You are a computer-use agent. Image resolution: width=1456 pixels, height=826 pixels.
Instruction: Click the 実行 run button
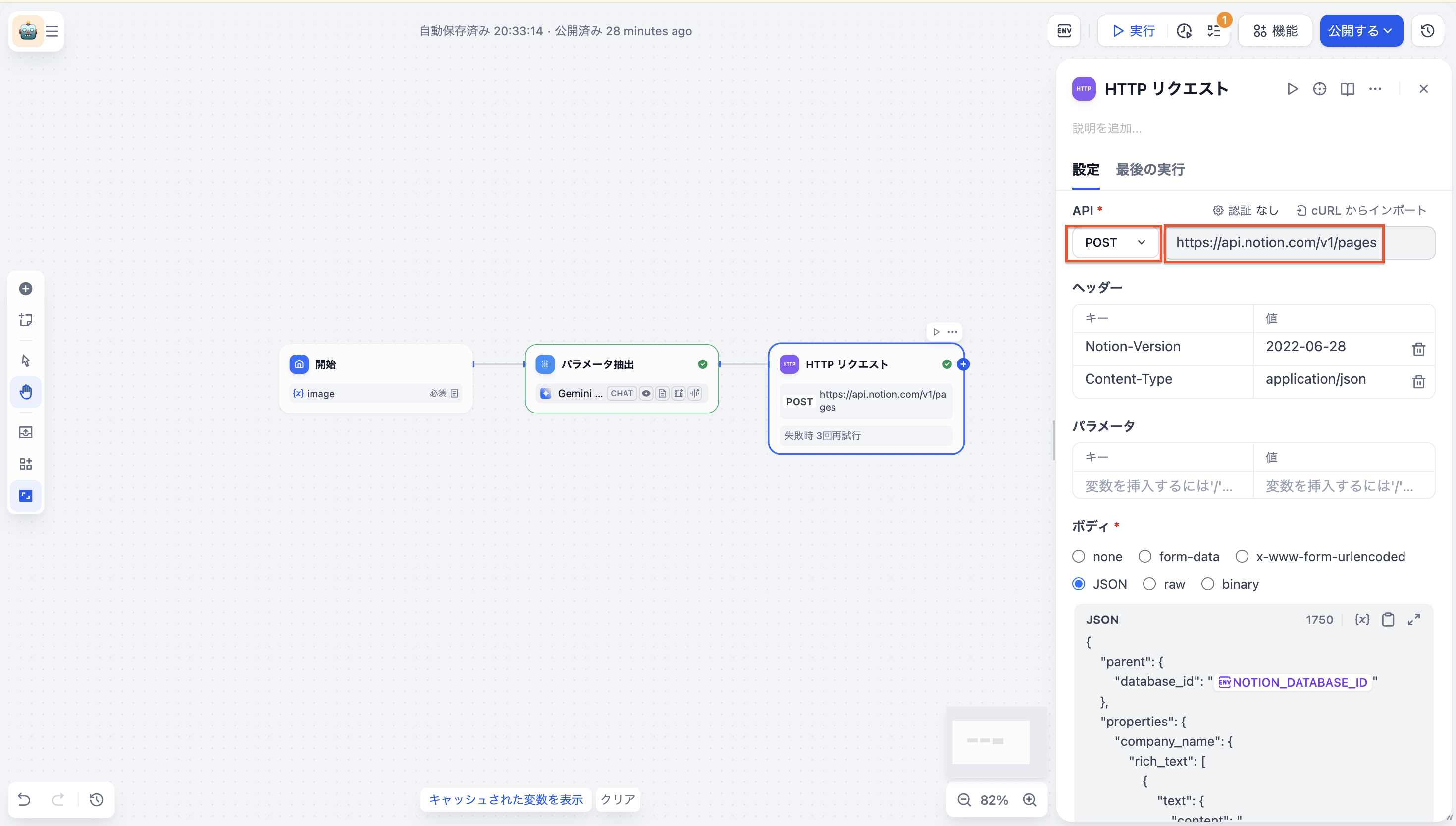1133,31
